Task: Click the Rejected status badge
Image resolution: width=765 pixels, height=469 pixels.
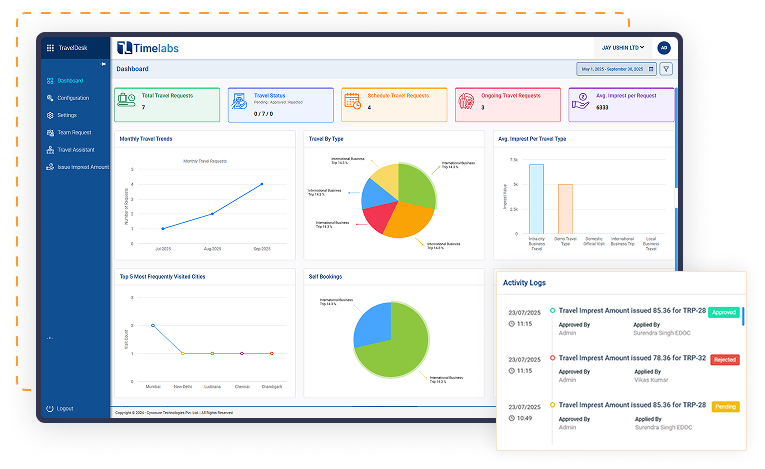Action: coord(724,359)
